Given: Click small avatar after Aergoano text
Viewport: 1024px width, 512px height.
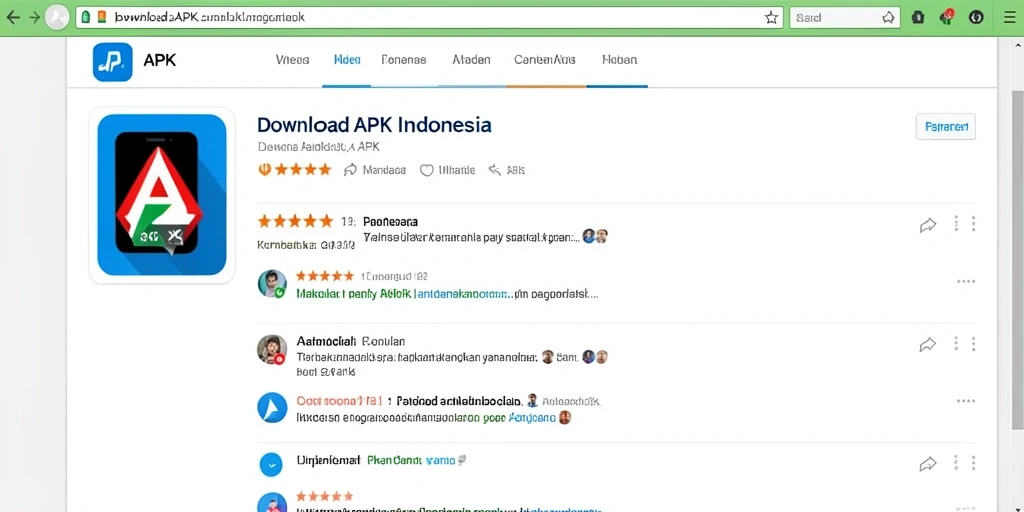Looking at the screenshot, I should coord(565,417).
